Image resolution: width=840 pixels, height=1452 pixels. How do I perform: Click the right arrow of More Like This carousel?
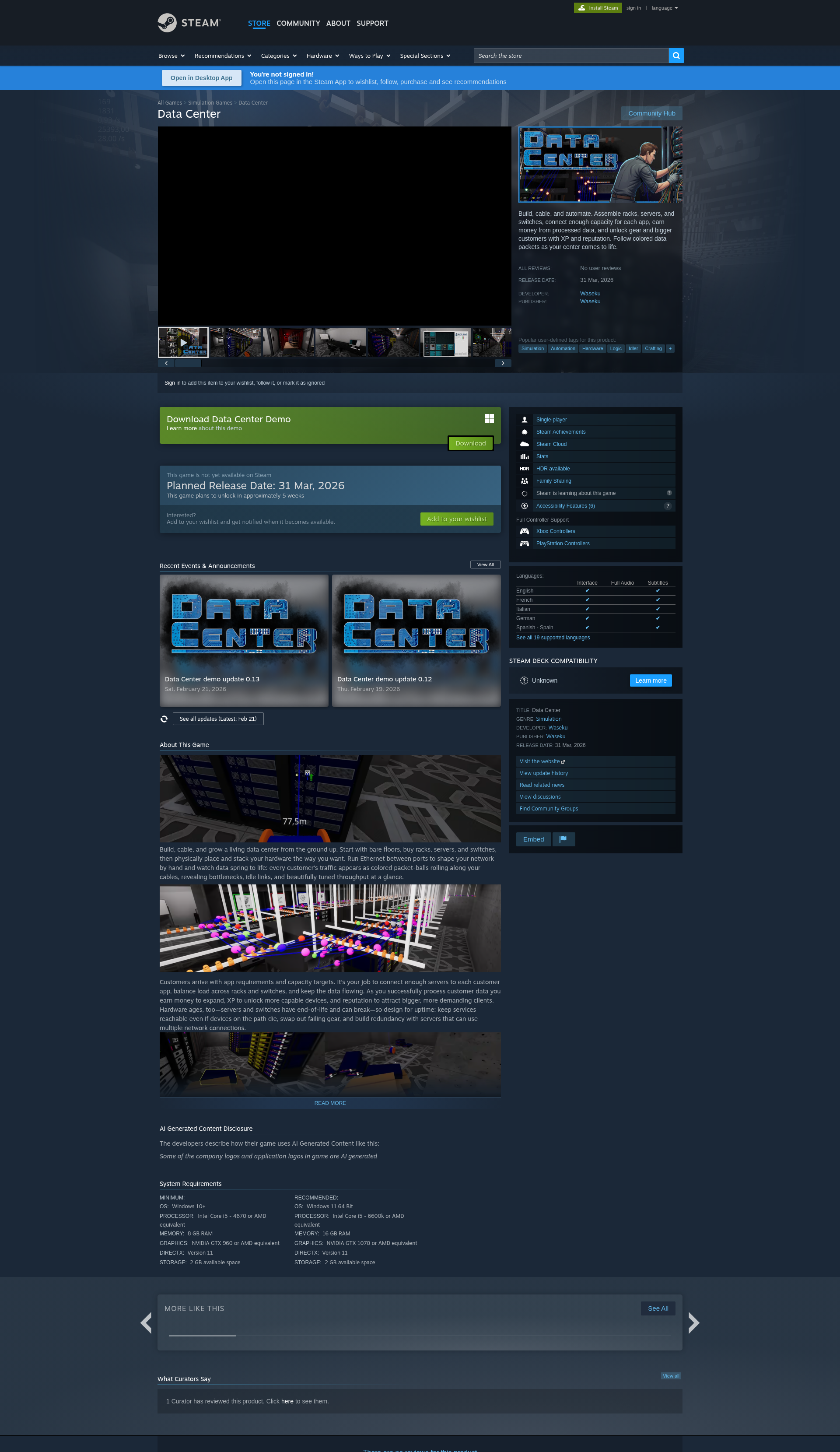tap(694, 1322)
